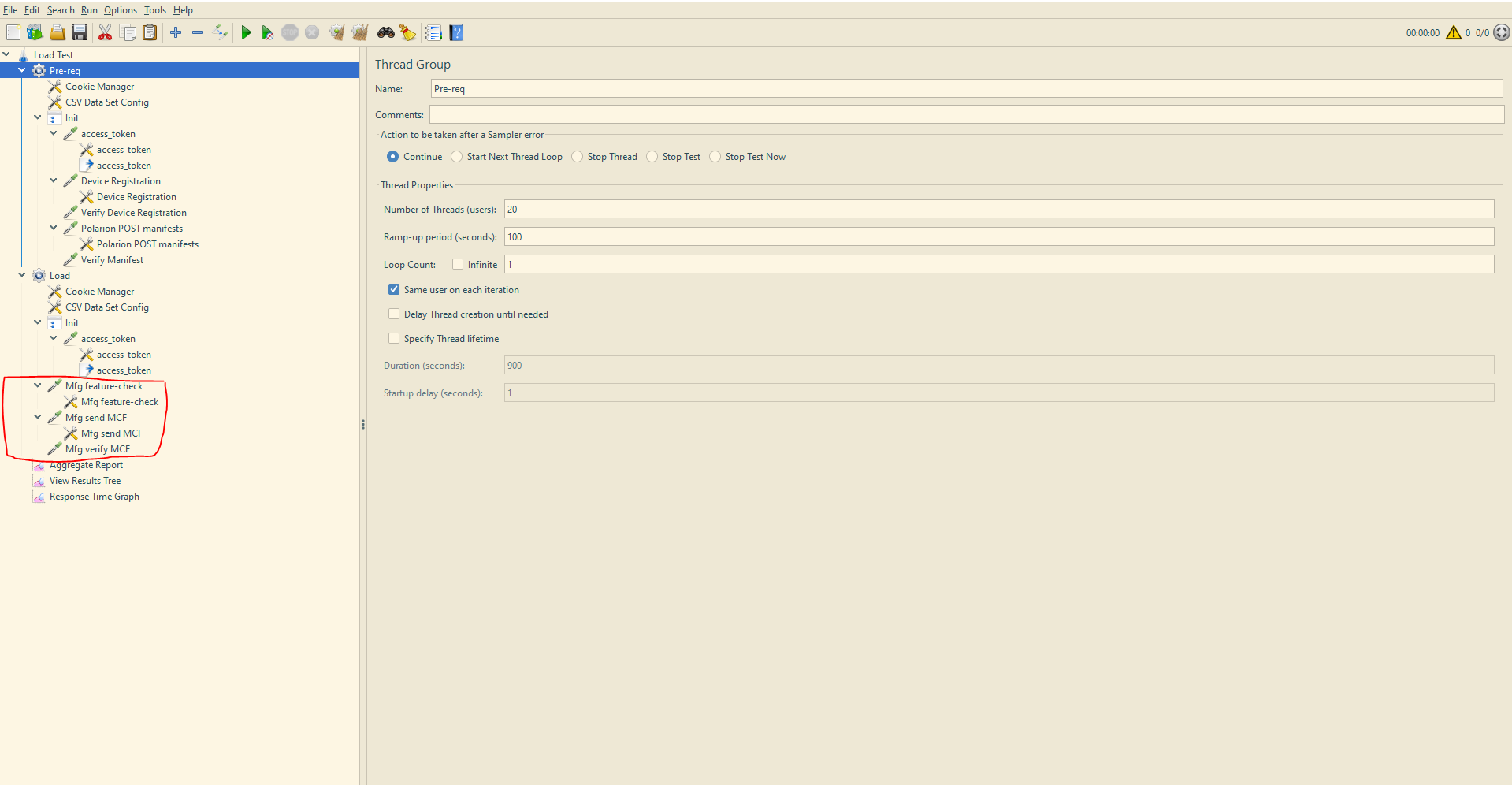Viewport: 1512px width, 785px height.
Task: Start the test with the green play icon
Action: (x=246, y=32)
